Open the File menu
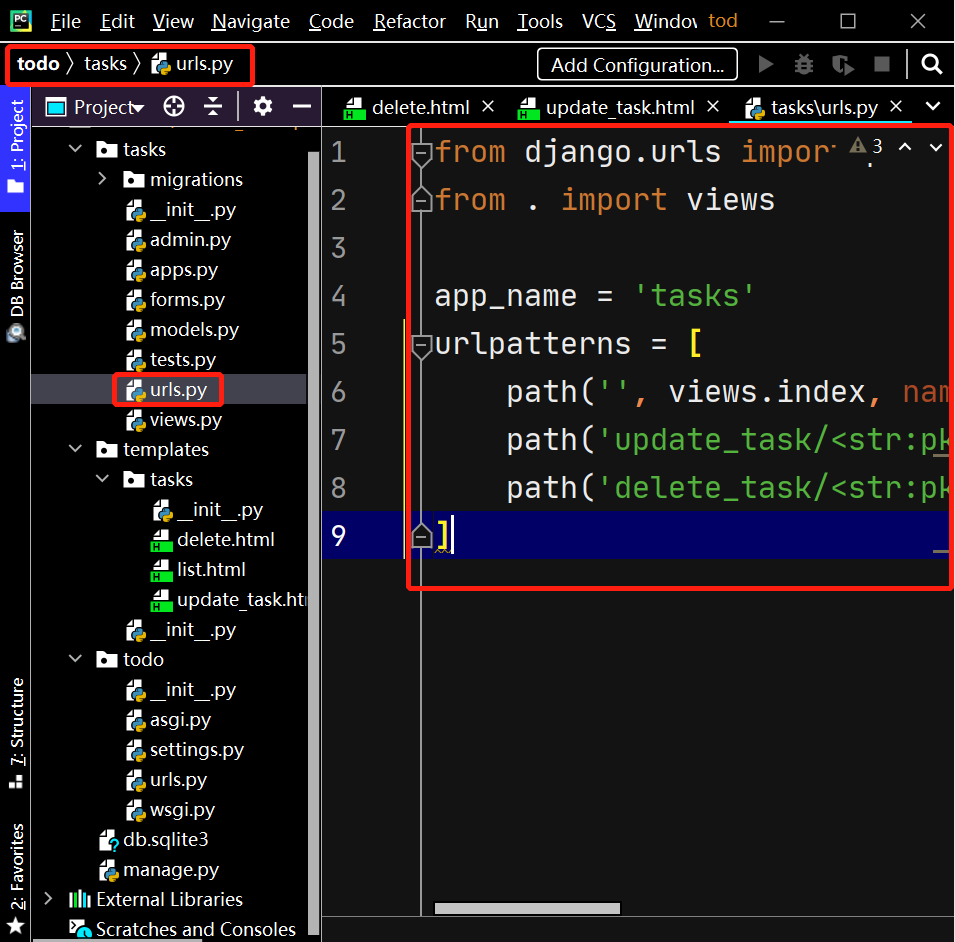Viewport: 955px width, 942px height. 65,21
